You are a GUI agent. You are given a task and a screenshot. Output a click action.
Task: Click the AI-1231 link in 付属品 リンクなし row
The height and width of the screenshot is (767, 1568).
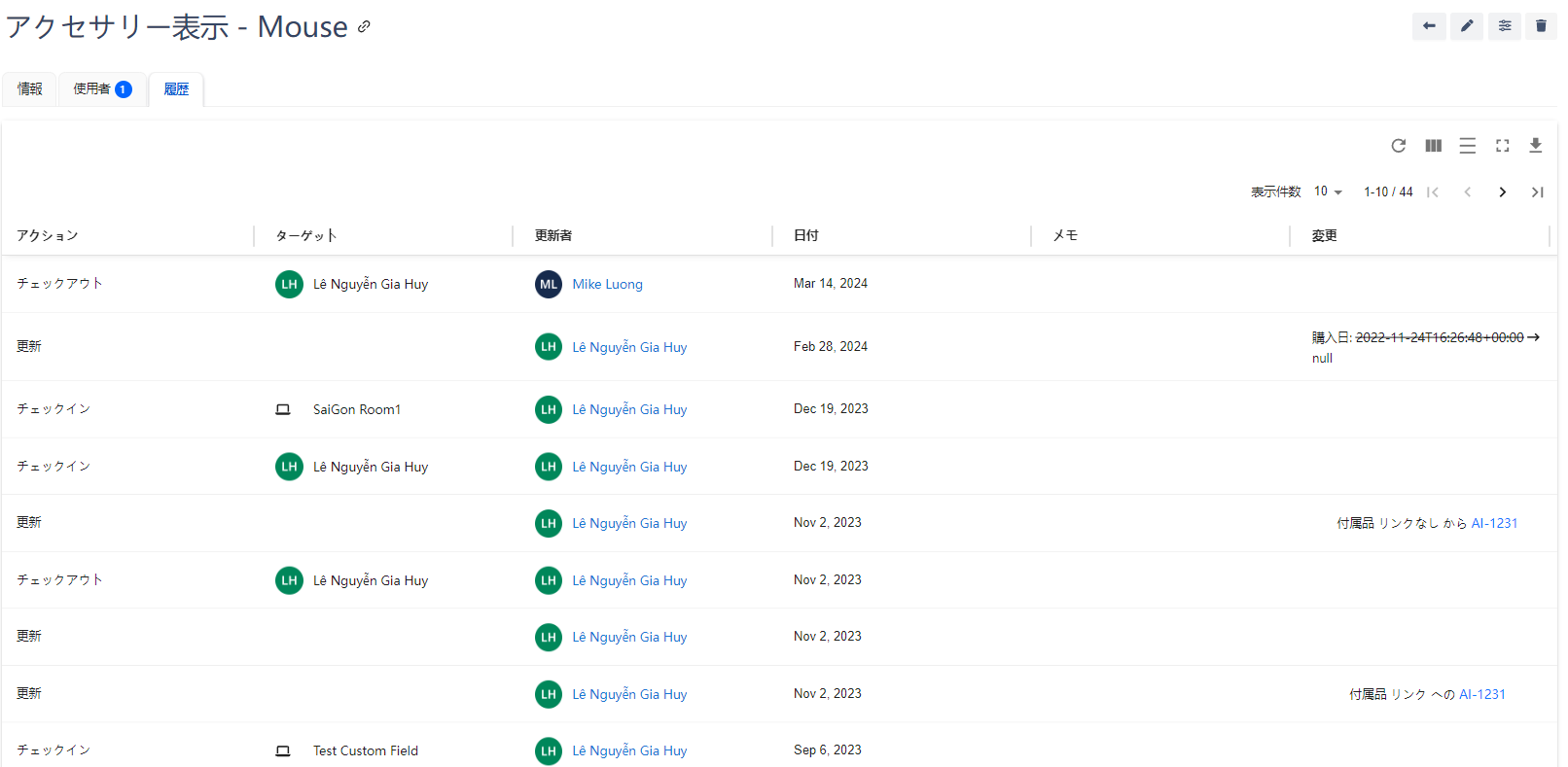[x=1493, y=523]
